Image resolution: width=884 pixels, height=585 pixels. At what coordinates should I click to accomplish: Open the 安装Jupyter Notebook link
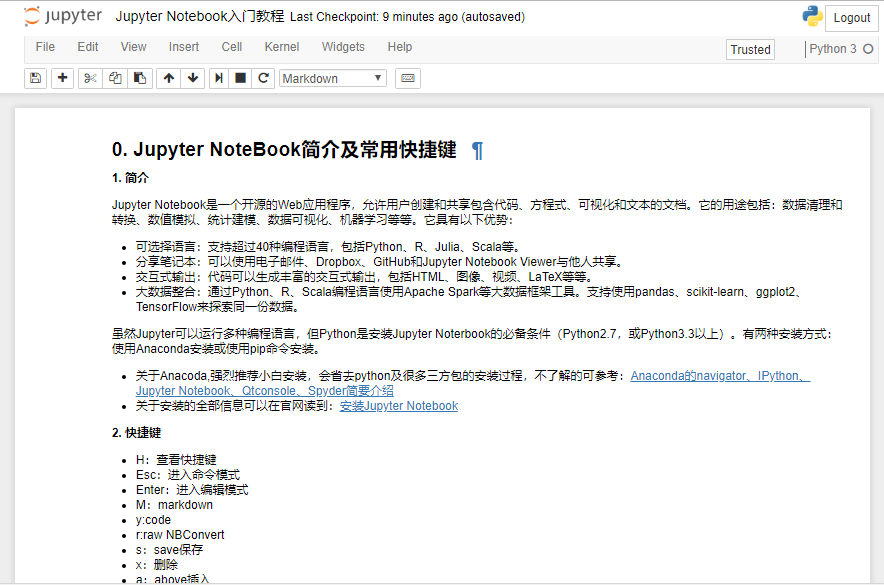pyautogui.click(x=399, y=406)
